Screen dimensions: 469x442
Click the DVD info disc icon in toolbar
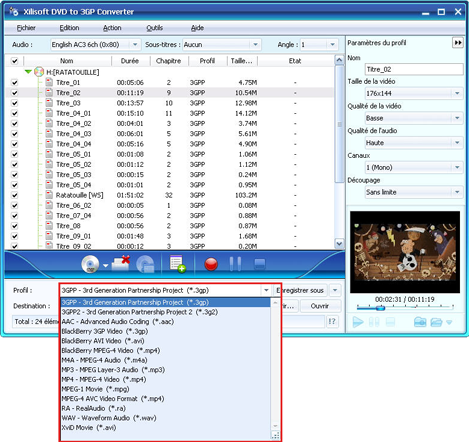146,264
